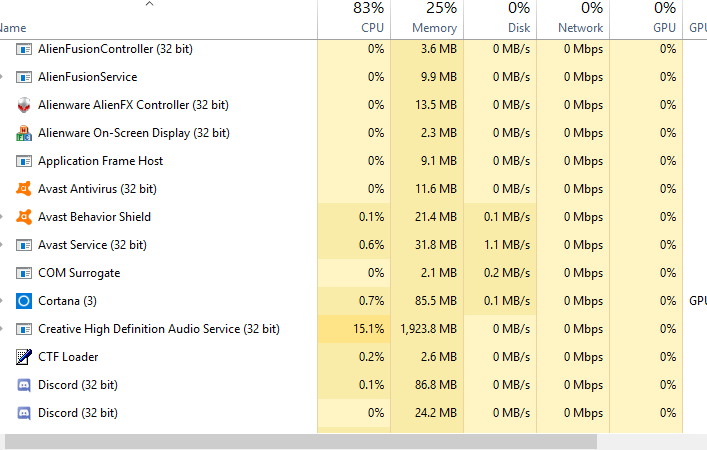
Task: Click the 1,923.8 MB memory value
Action: 428,329
